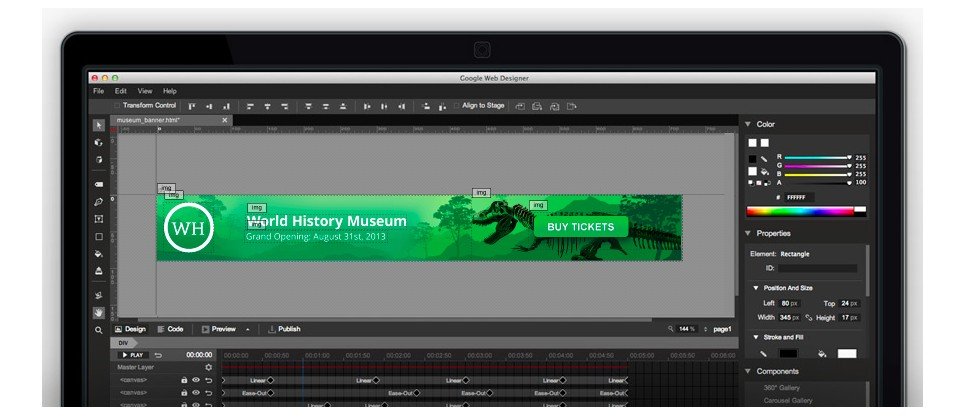The width and height of the screenshot is (960, 420).
Task: Expand the Components panel section
Action: pyautogui.click(x=748, y=371)
